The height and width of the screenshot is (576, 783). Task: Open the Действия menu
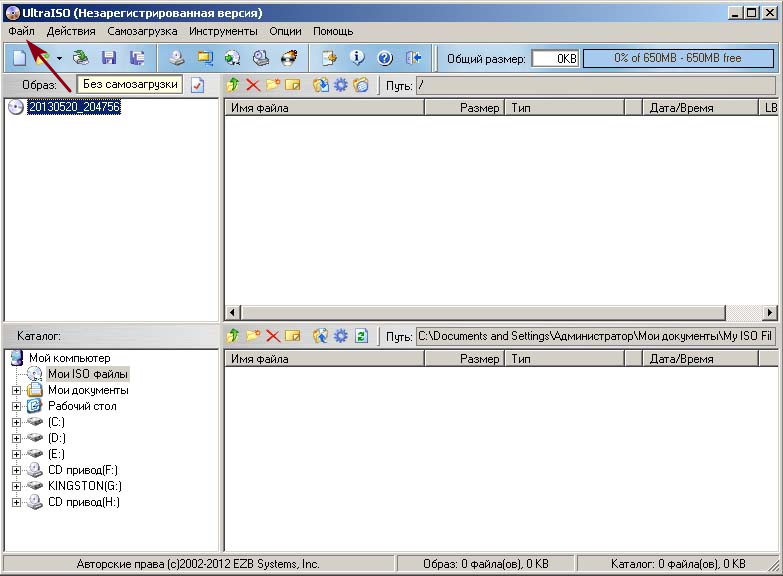click(x=71, y=31)
